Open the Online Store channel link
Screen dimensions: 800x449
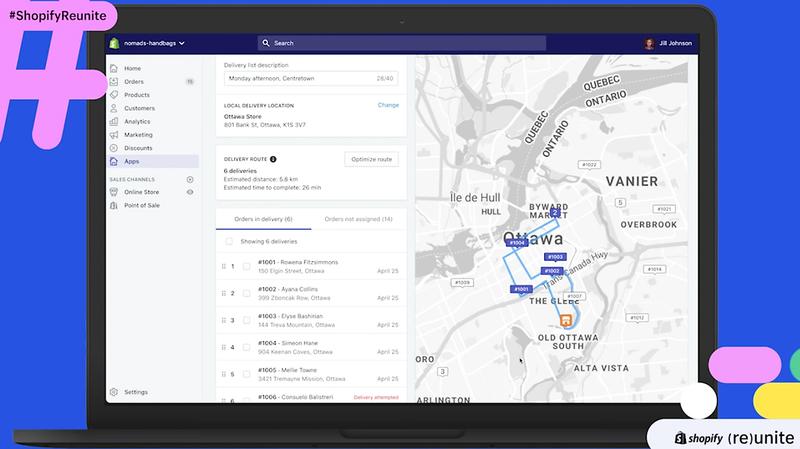tap(141, 192)
